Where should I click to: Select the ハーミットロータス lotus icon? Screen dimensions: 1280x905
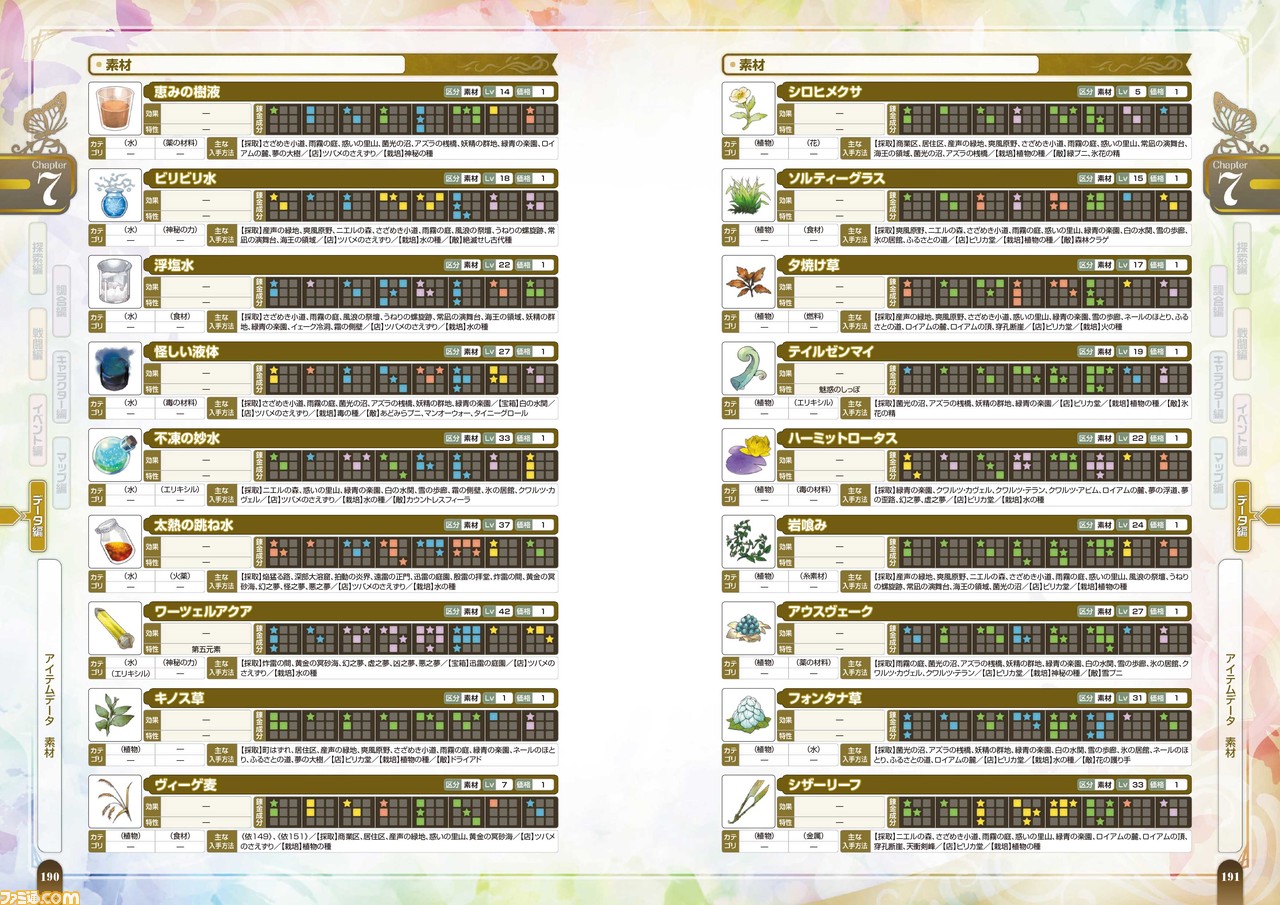pyautogui.click(x=749, y=455)
